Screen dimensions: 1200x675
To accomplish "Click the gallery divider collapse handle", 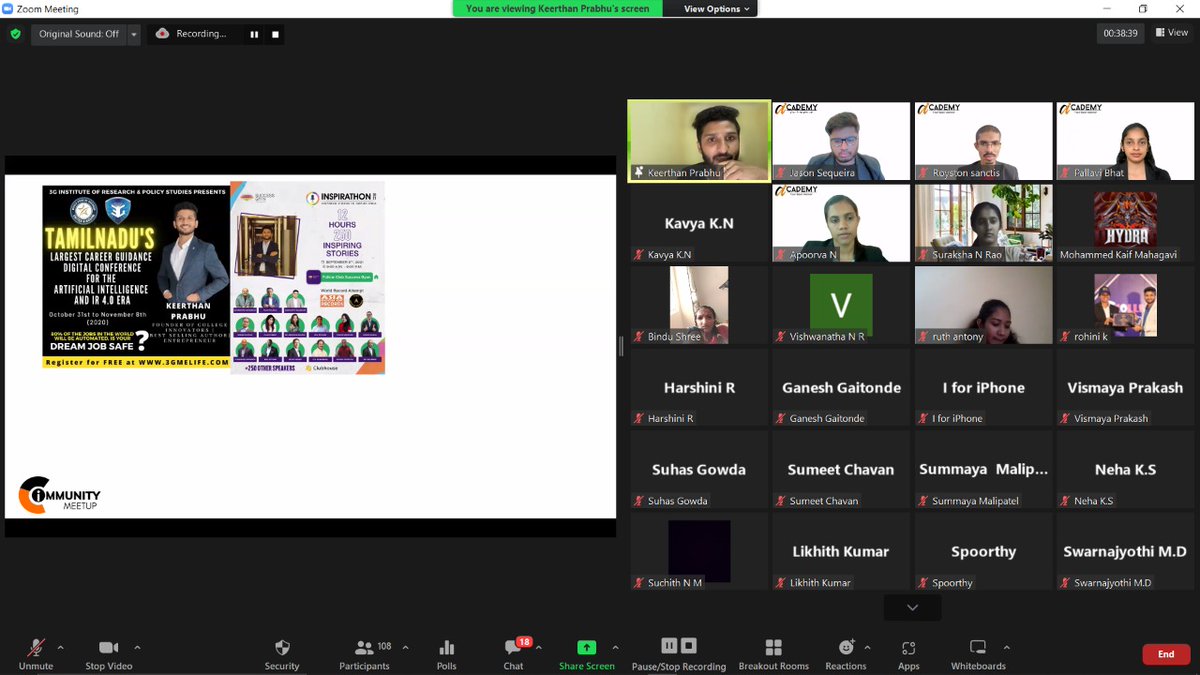I will 621,346.
